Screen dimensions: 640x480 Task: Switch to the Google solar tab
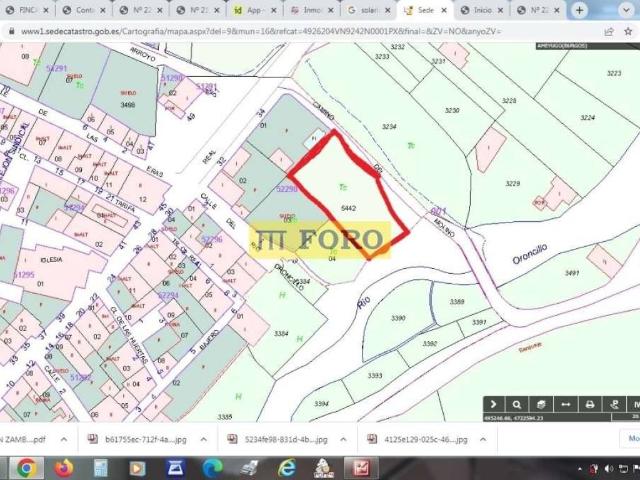coord(368,10)
